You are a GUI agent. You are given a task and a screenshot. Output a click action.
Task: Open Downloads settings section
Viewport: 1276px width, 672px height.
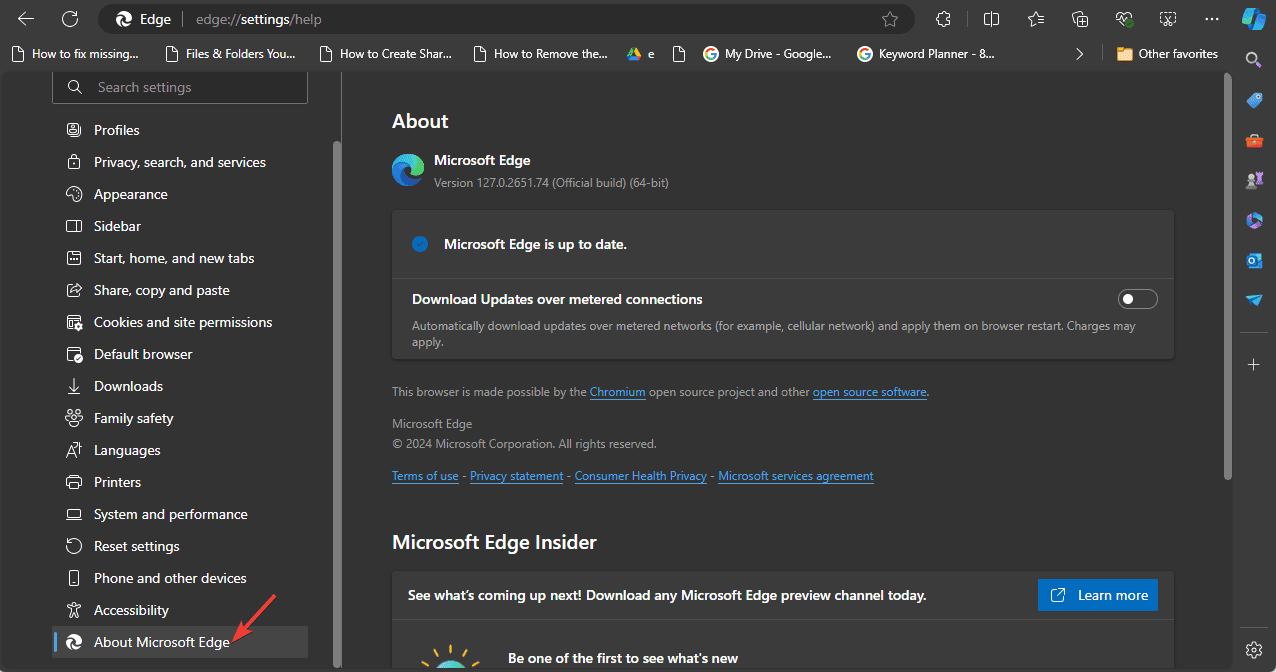(x=180, y=386)
